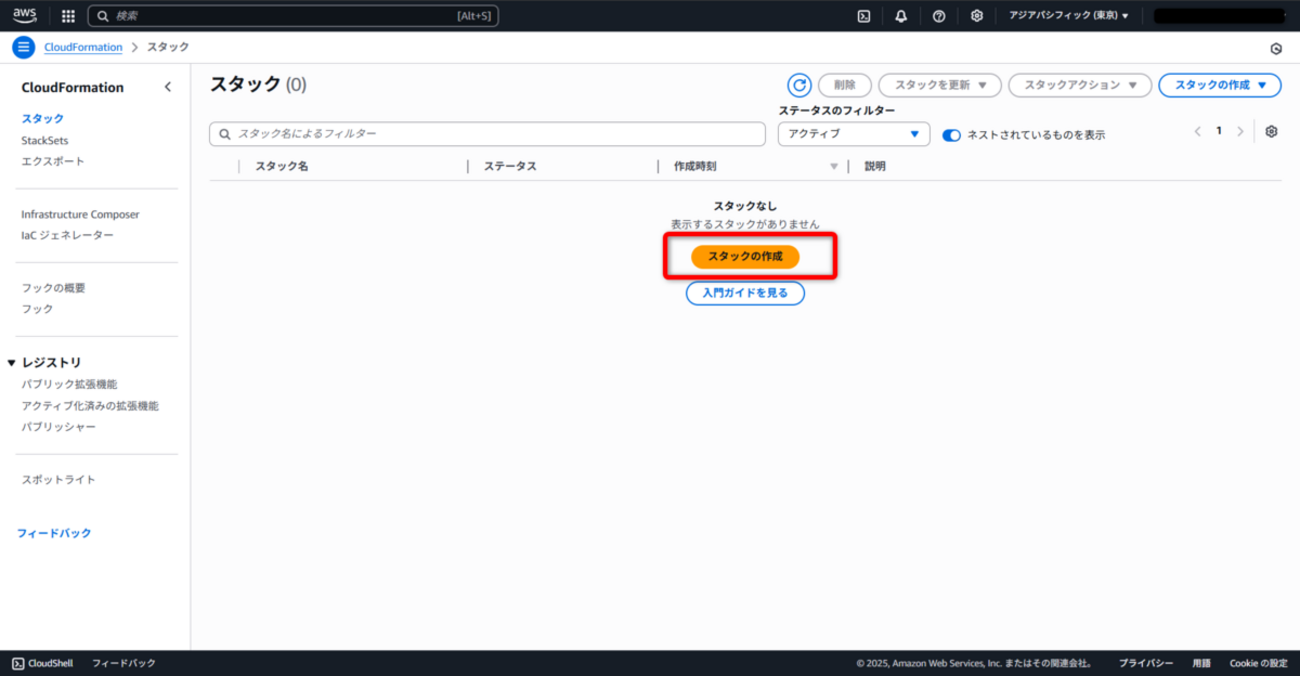This screenshot has height=676, width=1300.
Task: Launch CloudShell from the top bar icon
Action: tap(864, 16)
